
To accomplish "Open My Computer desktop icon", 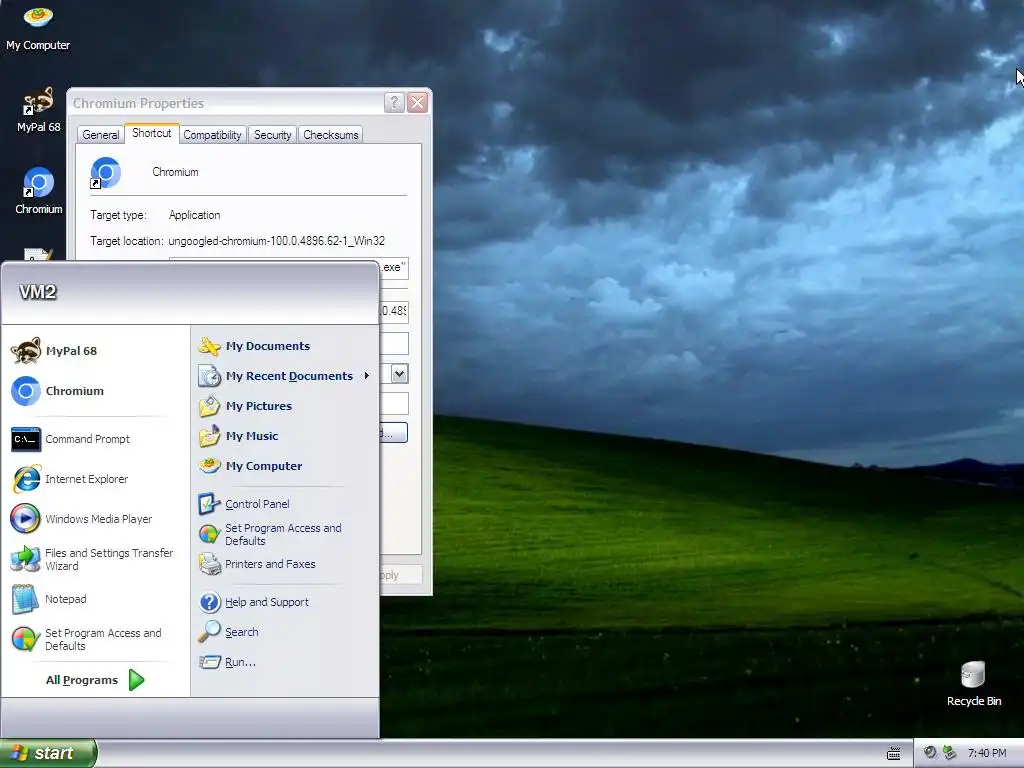I will click(x=38, y=27).
